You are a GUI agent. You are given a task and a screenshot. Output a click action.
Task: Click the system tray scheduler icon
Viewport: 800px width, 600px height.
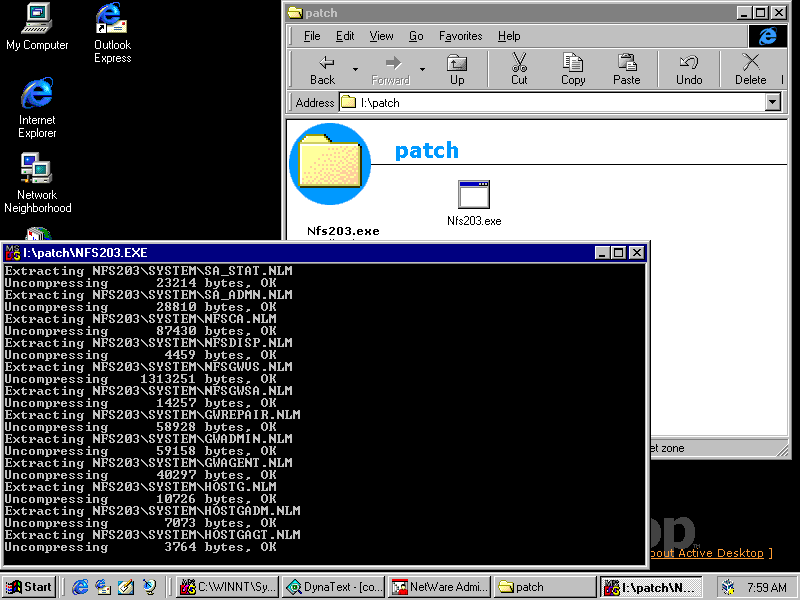click(x=729, y=587)
